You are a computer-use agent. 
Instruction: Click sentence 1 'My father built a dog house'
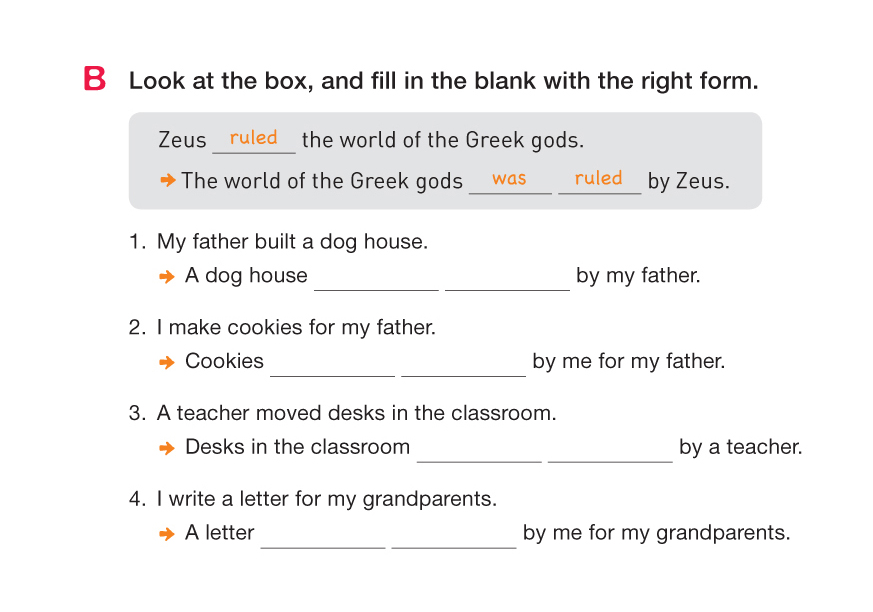coord(292,242)
